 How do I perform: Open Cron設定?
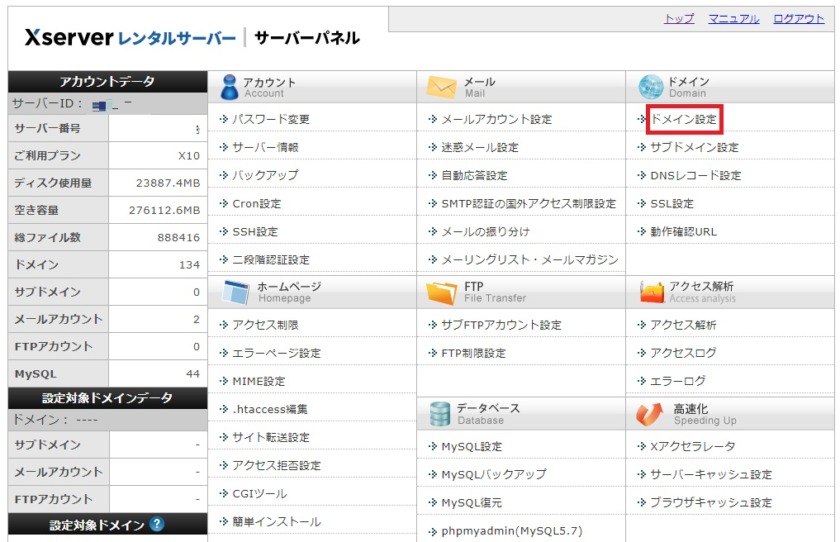click(x=257, y=204)
